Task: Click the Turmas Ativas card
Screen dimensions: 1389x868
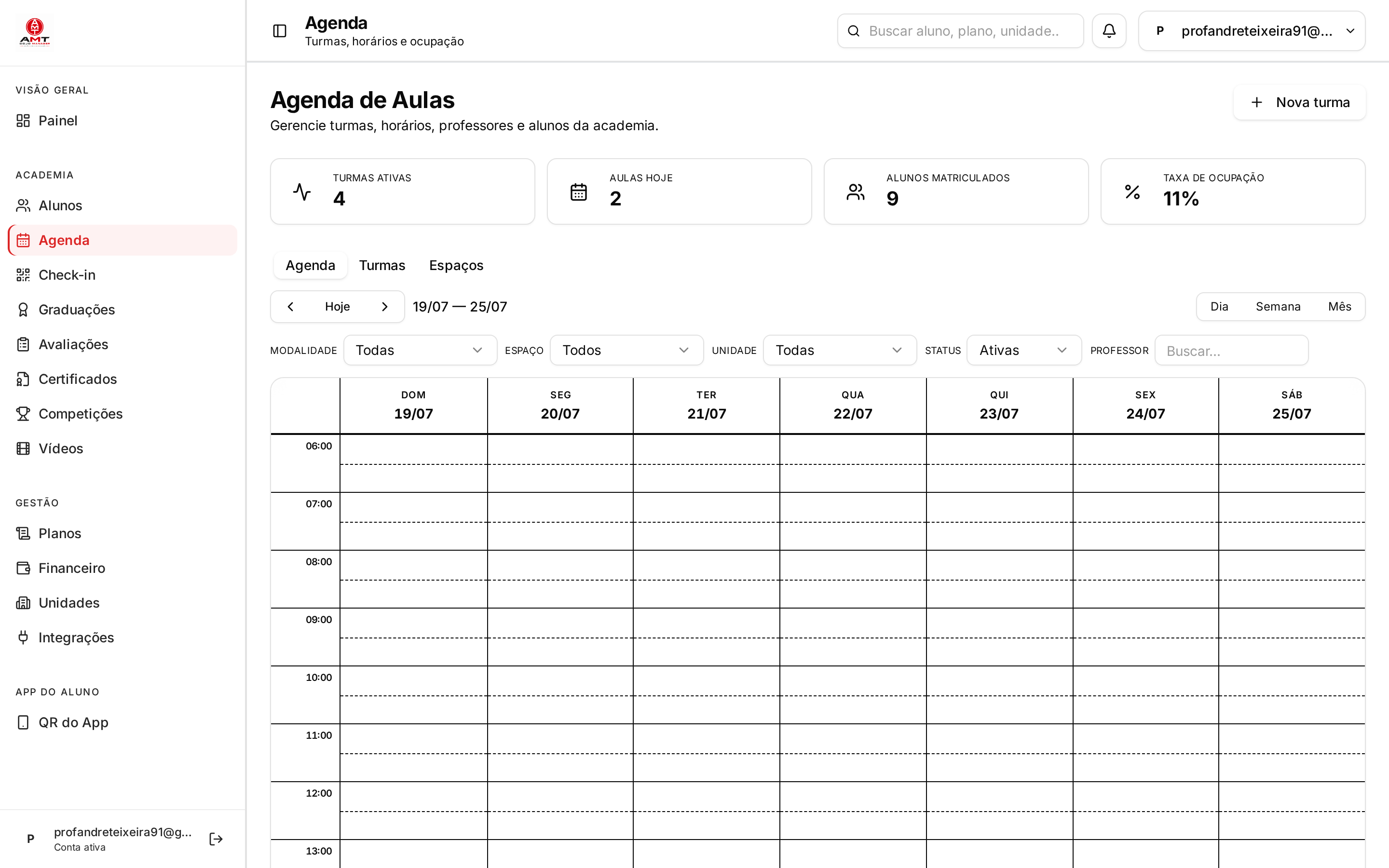Action: coord(402,192)
